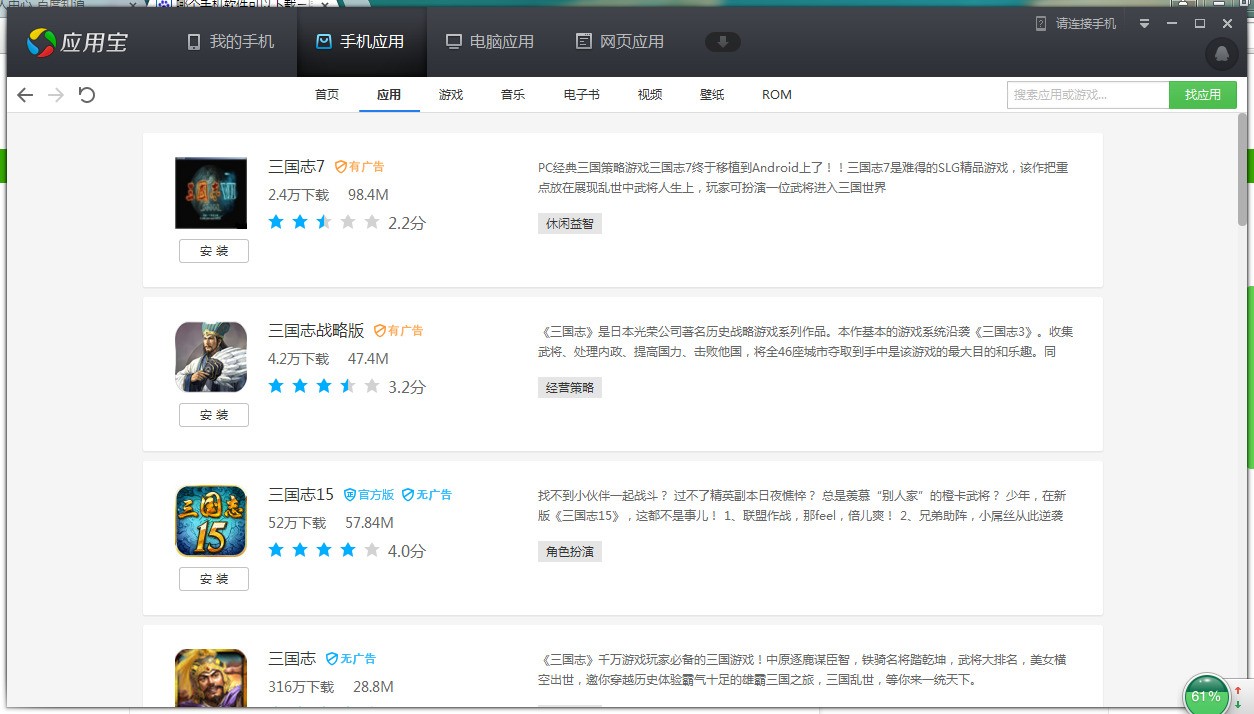Click the green 找应用 search button
Viewport: 1254px width, 714px height.
(x=1202, y=95)
